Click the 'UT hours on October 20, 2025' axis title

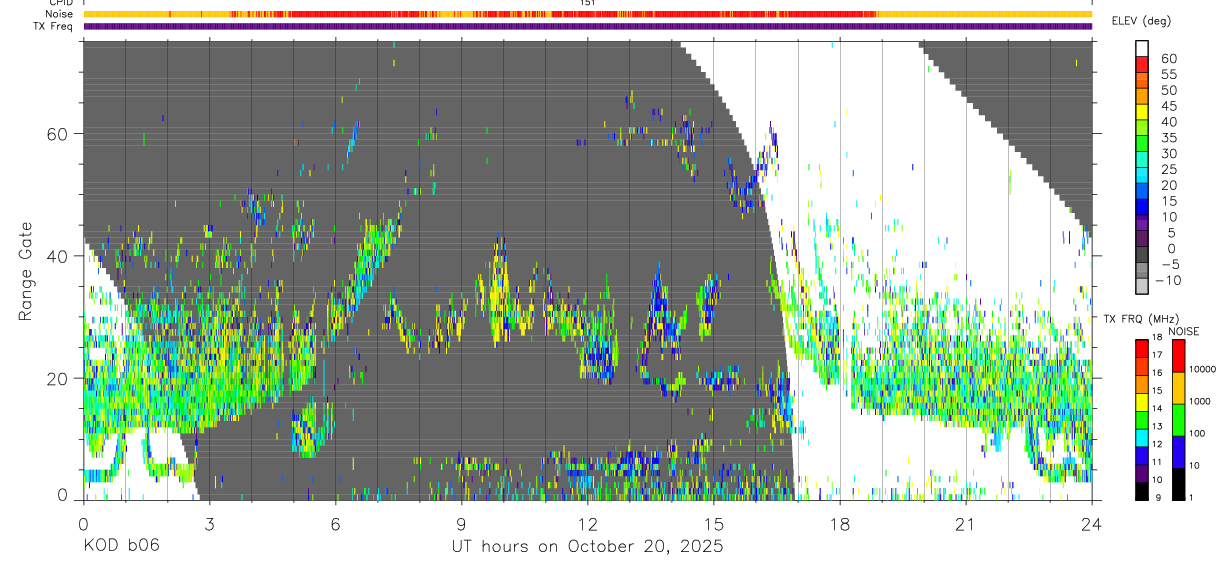(586, 546)
